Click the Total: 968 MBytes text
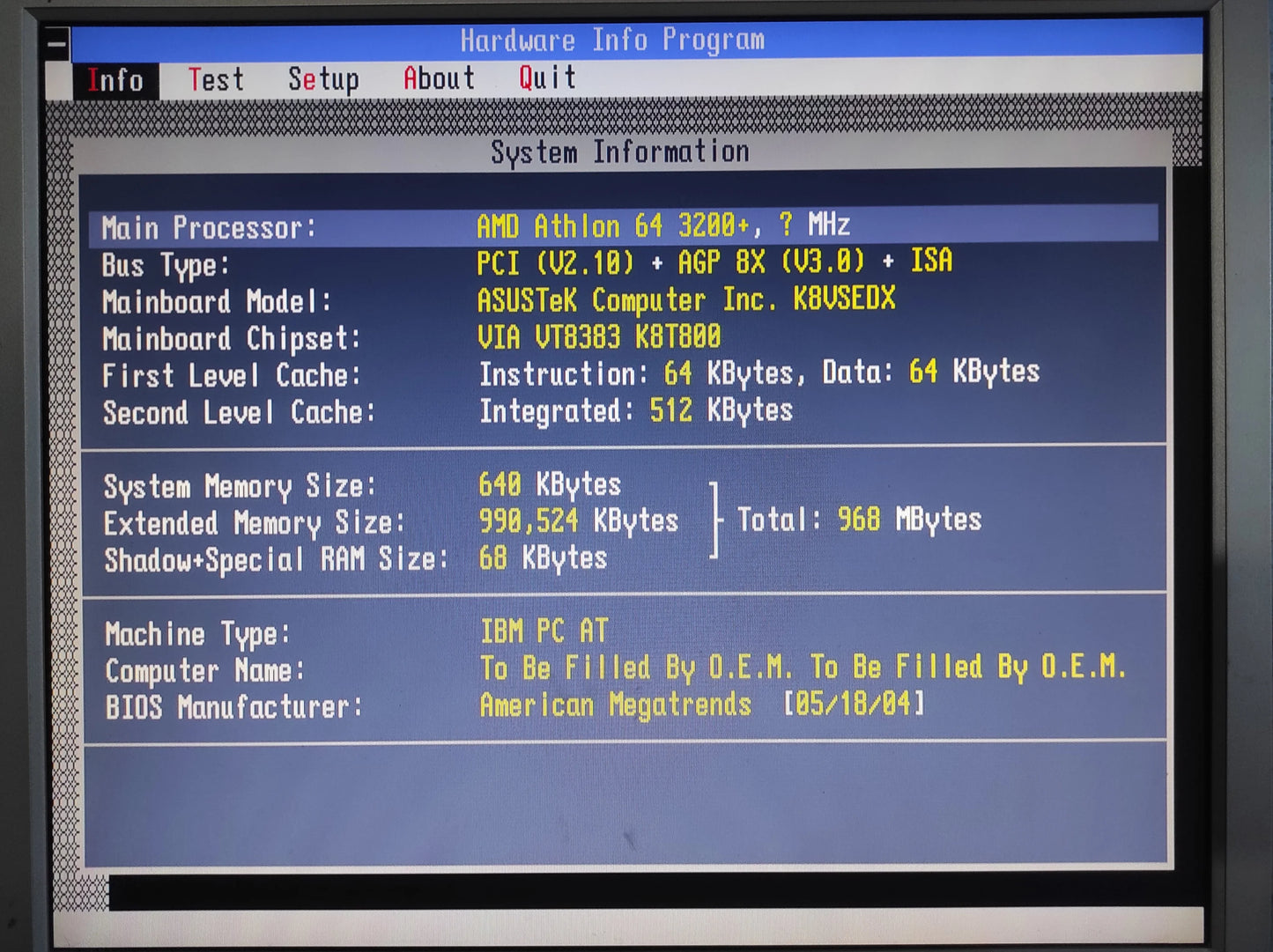Image resolution: width=1273 pixels, height=952 pixels. 859,520
